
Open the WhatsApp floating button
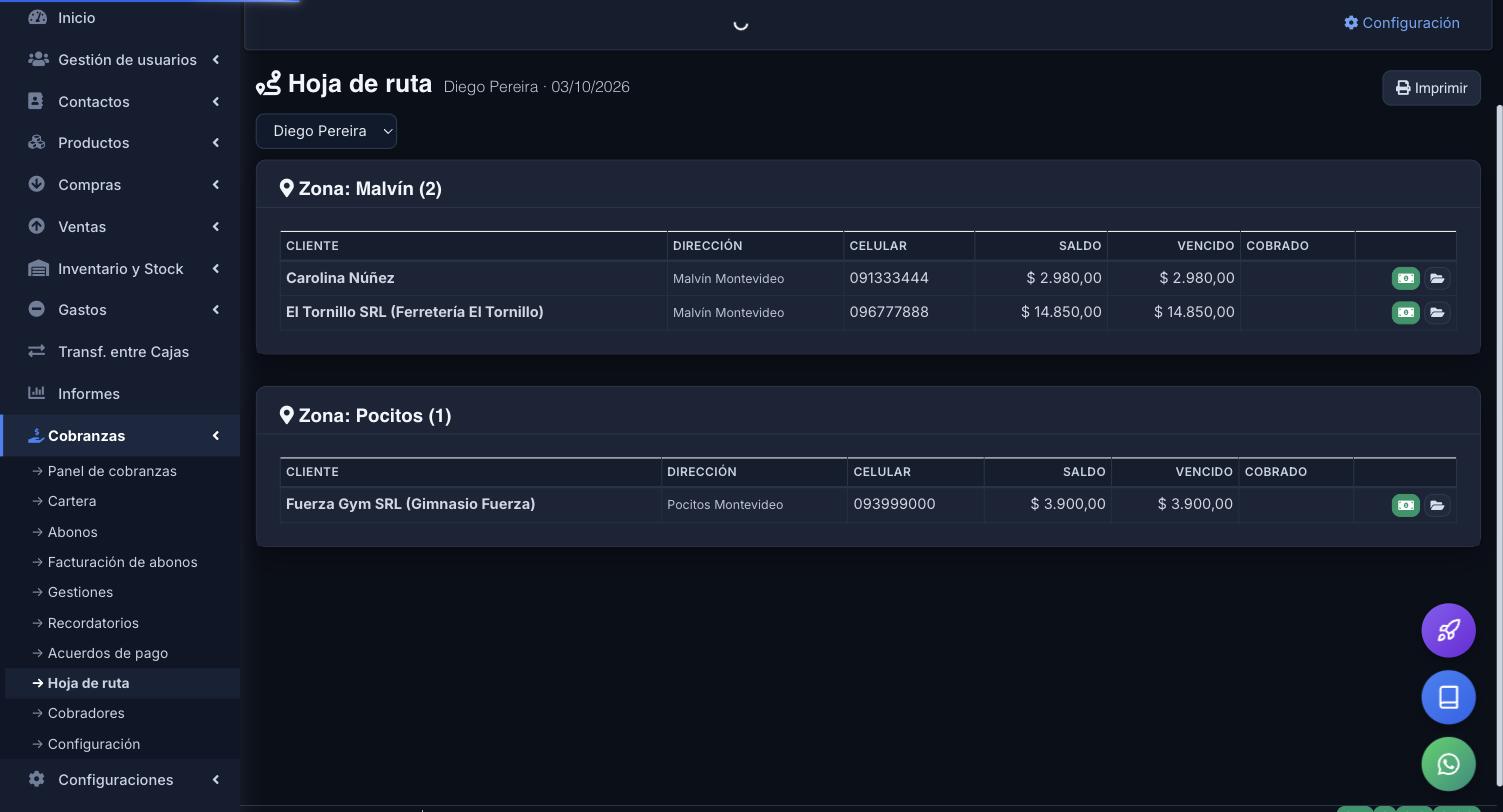coord(1448,764)
